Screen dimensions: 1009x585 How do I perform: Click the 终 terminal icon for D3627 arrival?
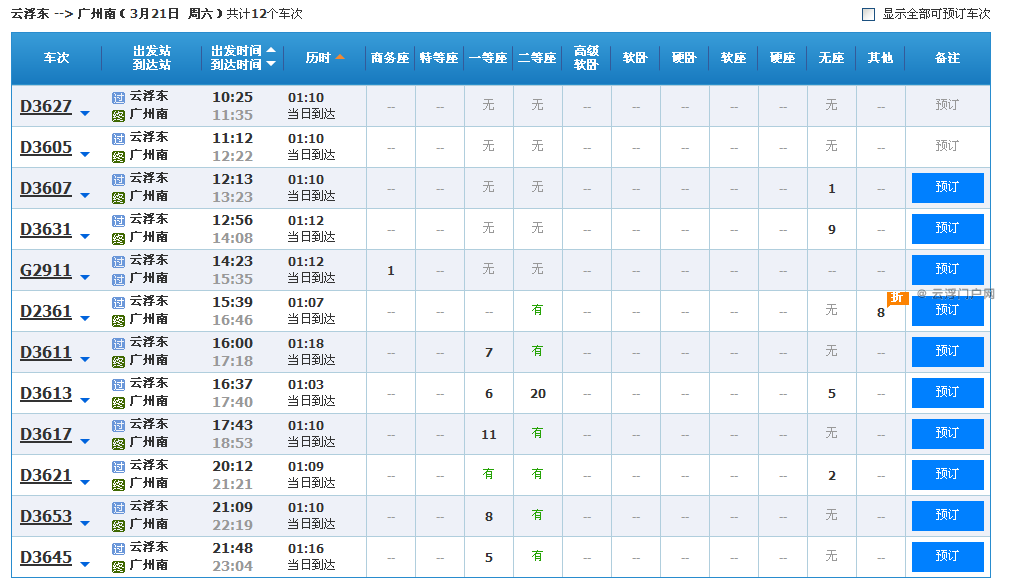click(x=118, y=116)
